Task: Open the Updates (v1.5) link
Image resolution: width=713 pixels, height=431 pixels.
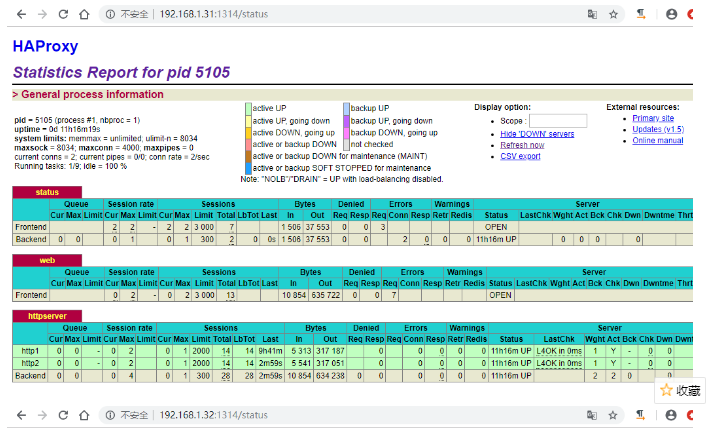Action: (x=658, y=130)
